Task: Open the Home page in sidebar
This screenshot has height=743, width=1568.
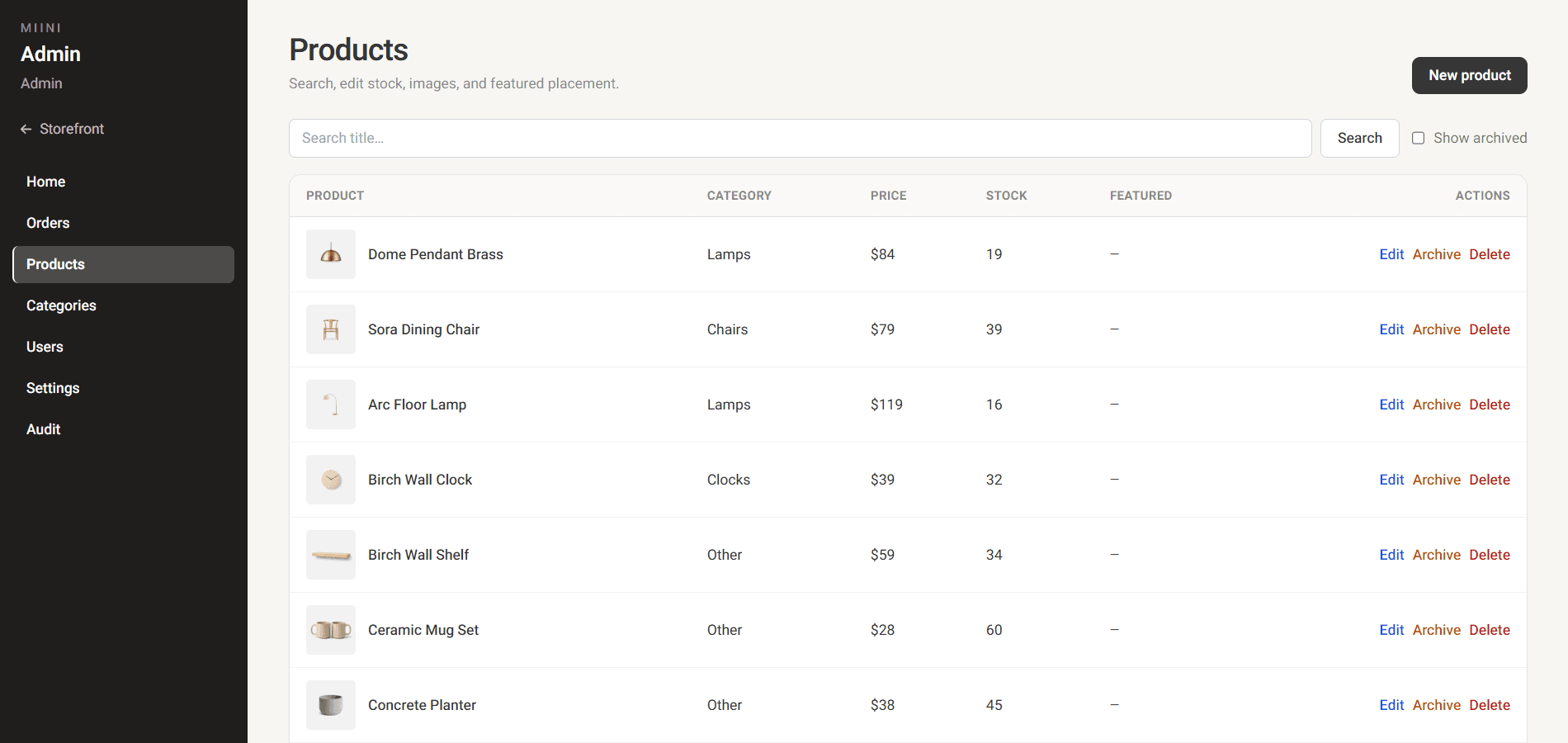Action: point(124,182)
